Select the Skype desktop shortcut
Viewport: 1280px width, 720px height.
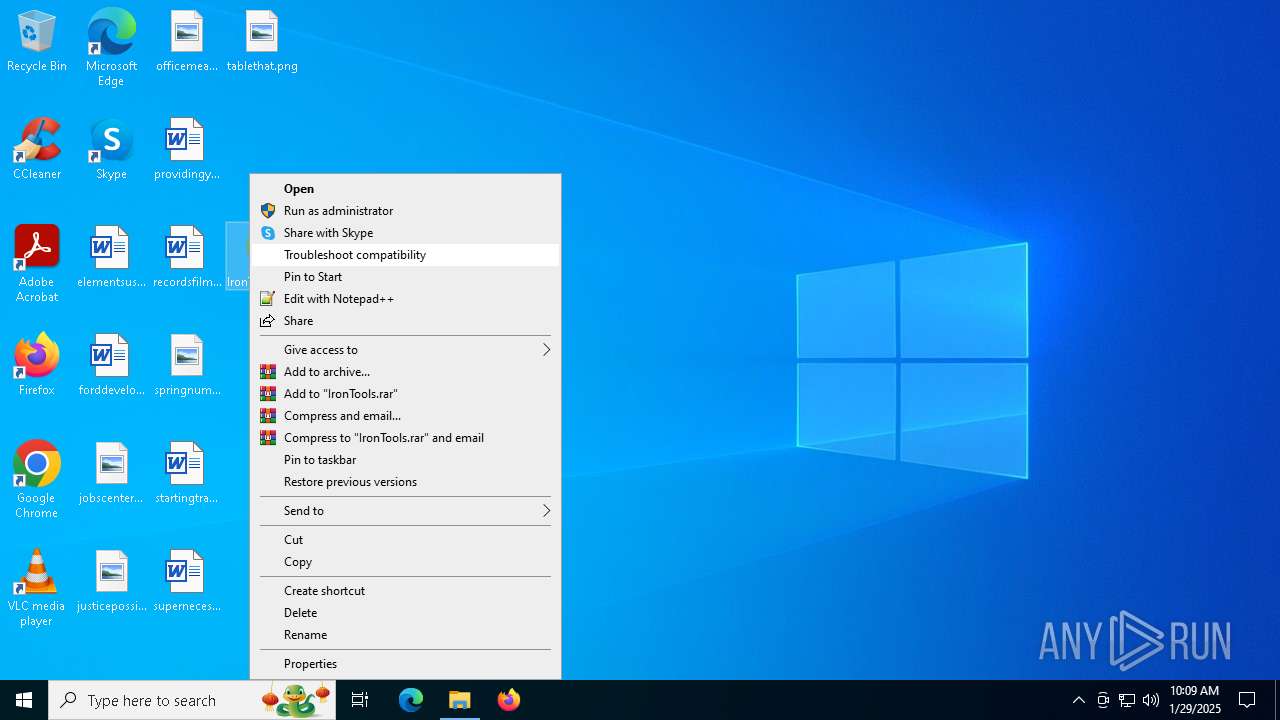click(111, 150)
